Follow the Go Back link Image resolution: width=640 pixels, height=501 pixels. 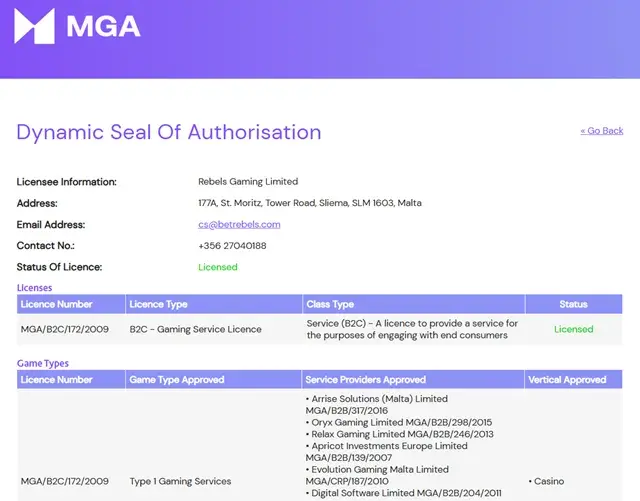[x=602, y=131]
